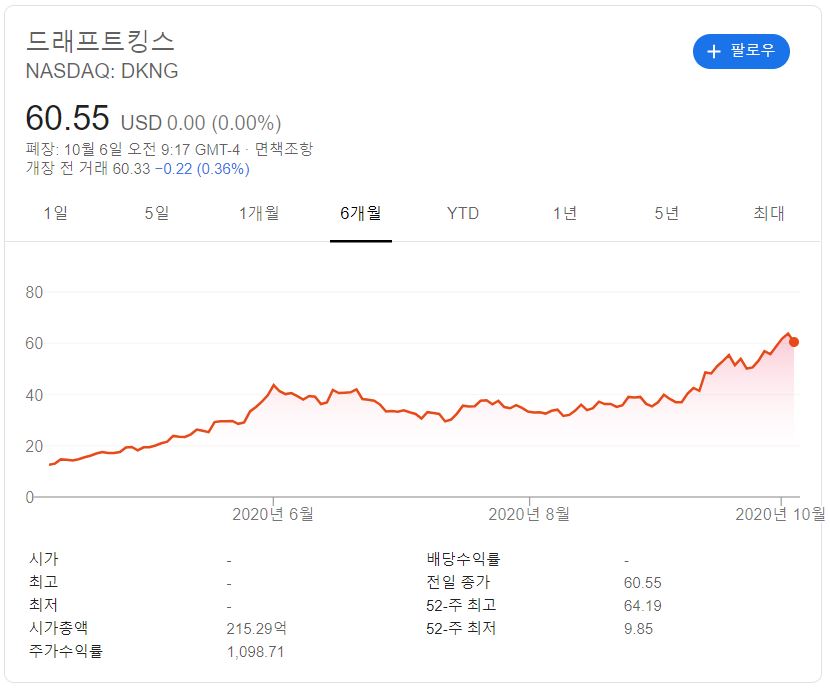Click the 시가 label
Viewport: 830px width, 689px height.
(44, 559)
